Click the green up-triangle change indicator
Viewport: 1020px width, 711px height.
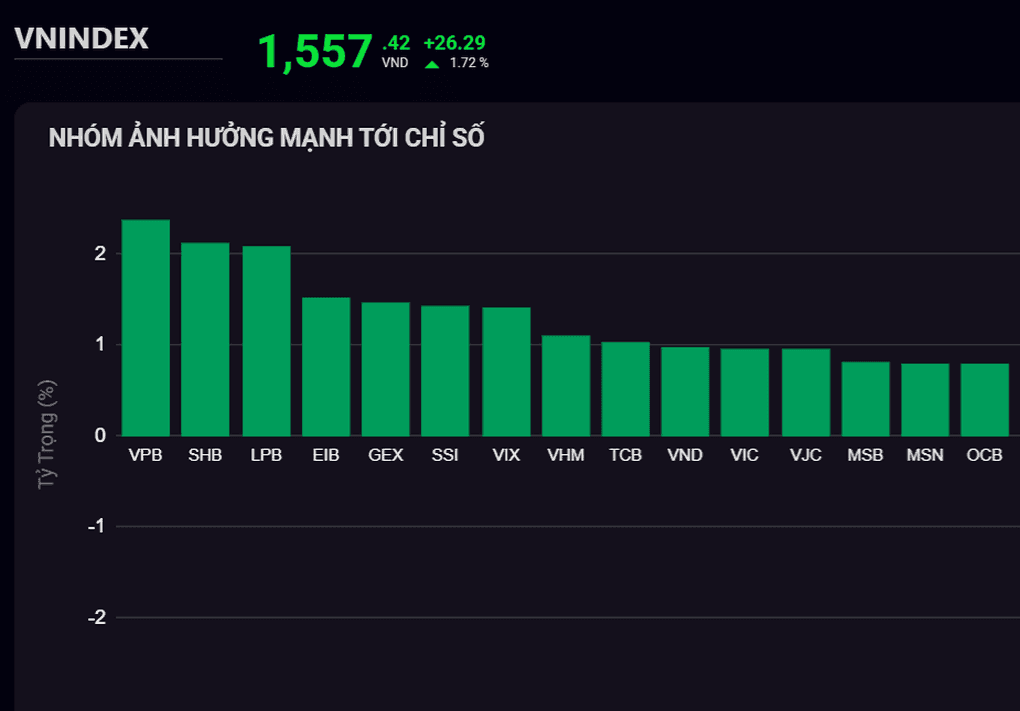(x=432, y=64)
